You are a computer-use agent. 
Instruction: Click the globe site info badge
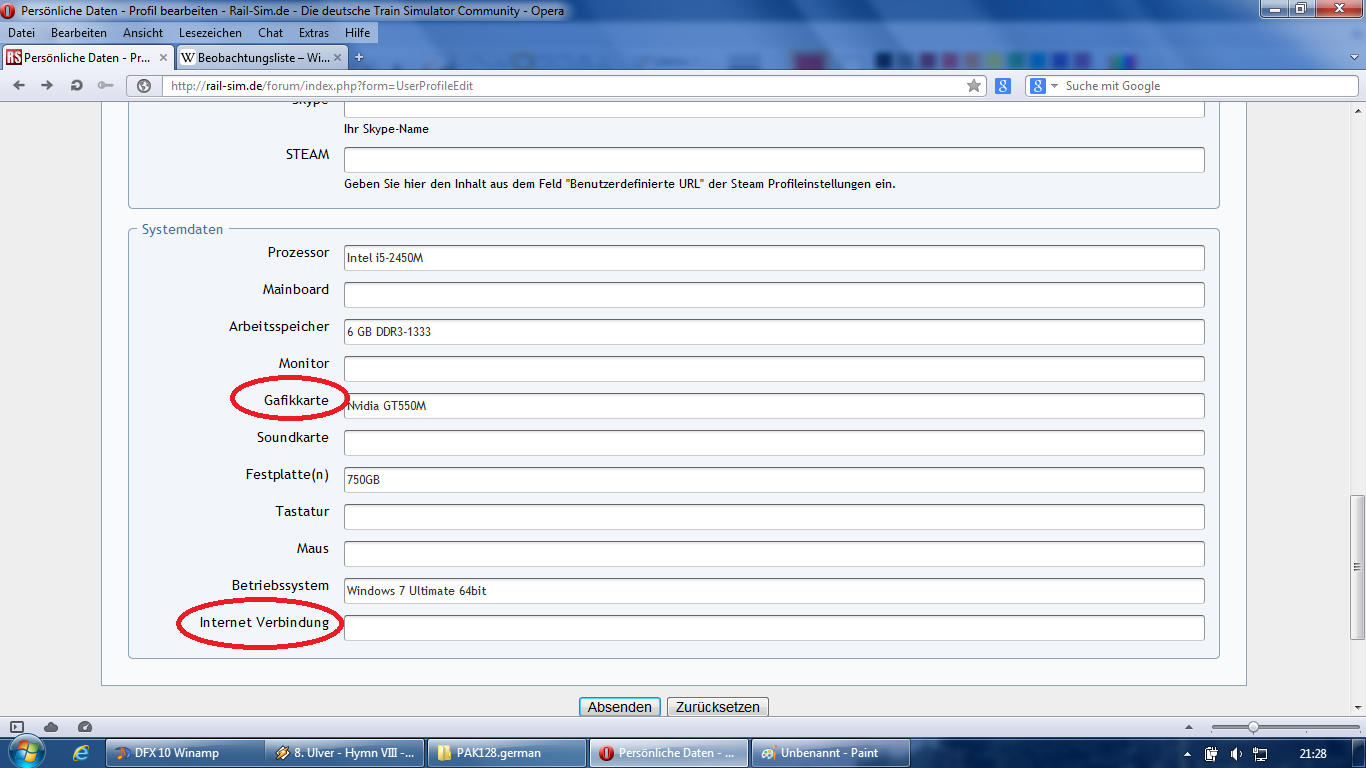(x=144, y=86)
